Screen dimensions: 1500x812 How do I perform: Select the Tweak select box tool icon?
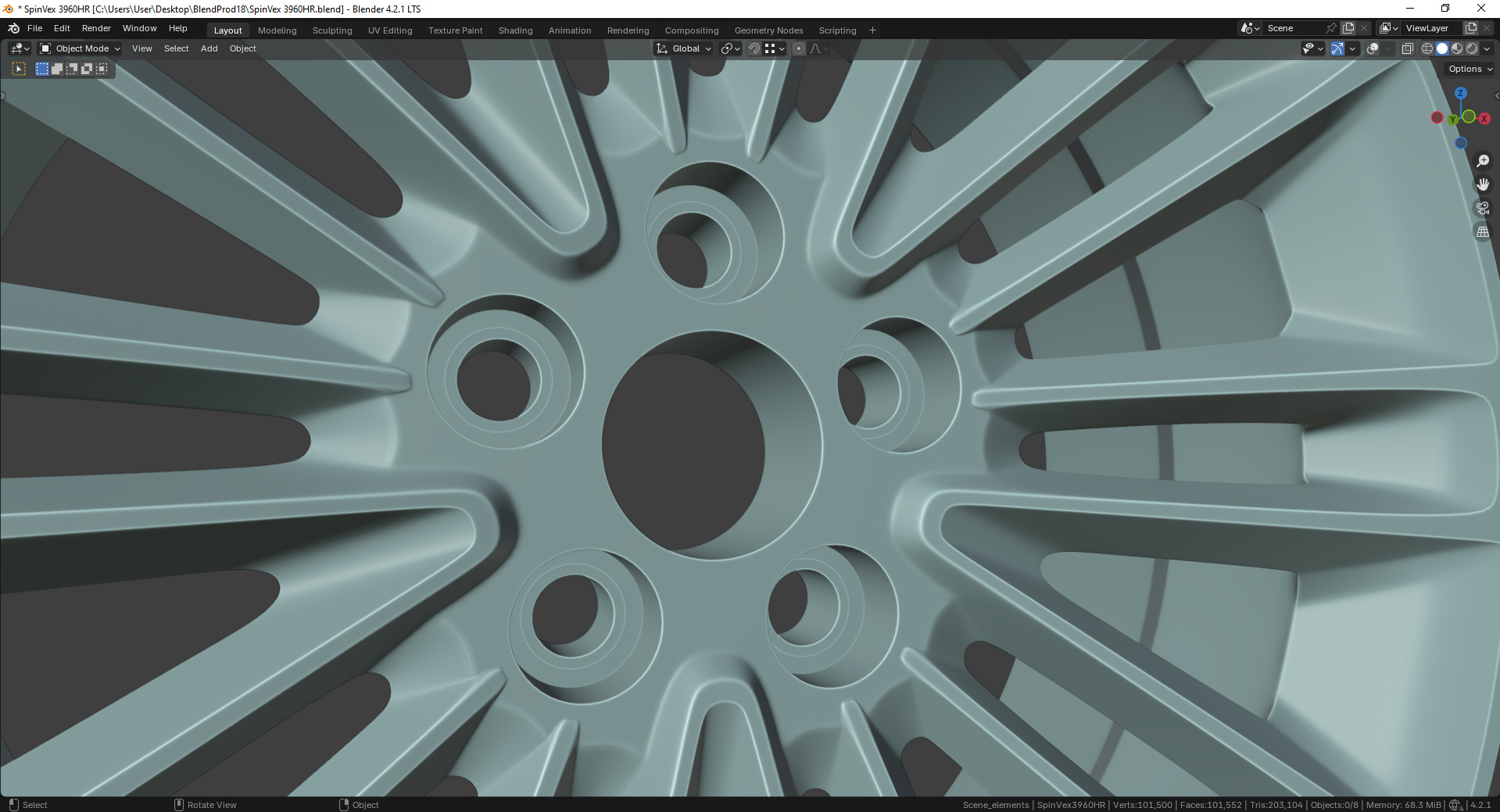click(19, 69)
